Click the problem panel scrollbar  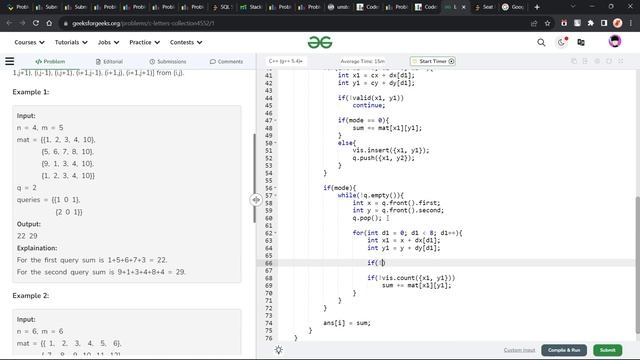click(254, 178)
